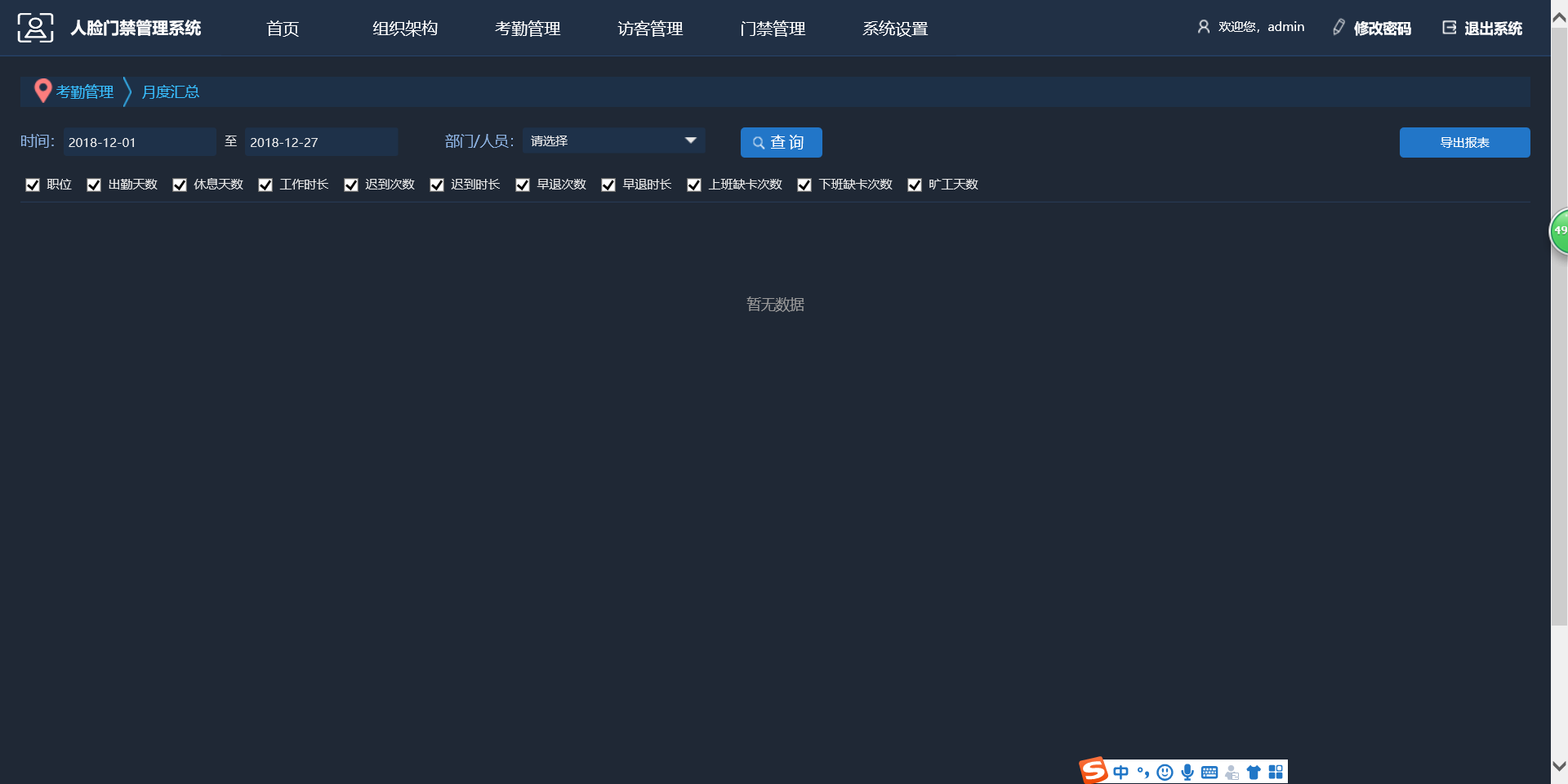Viewport: 1568px width, 784px height.
Task: Click the 退出系统 logout link
Action: click(x=1492, y=29)
